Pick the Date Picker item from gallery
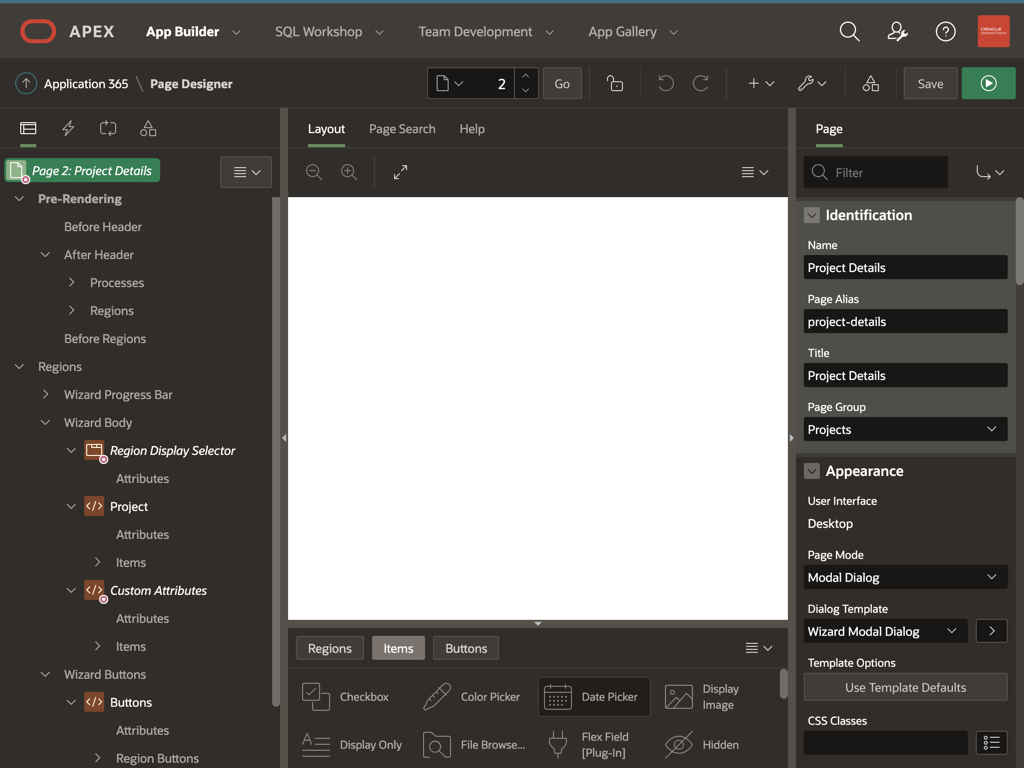Screen dimensions: 1024x768 pos(594,697)
